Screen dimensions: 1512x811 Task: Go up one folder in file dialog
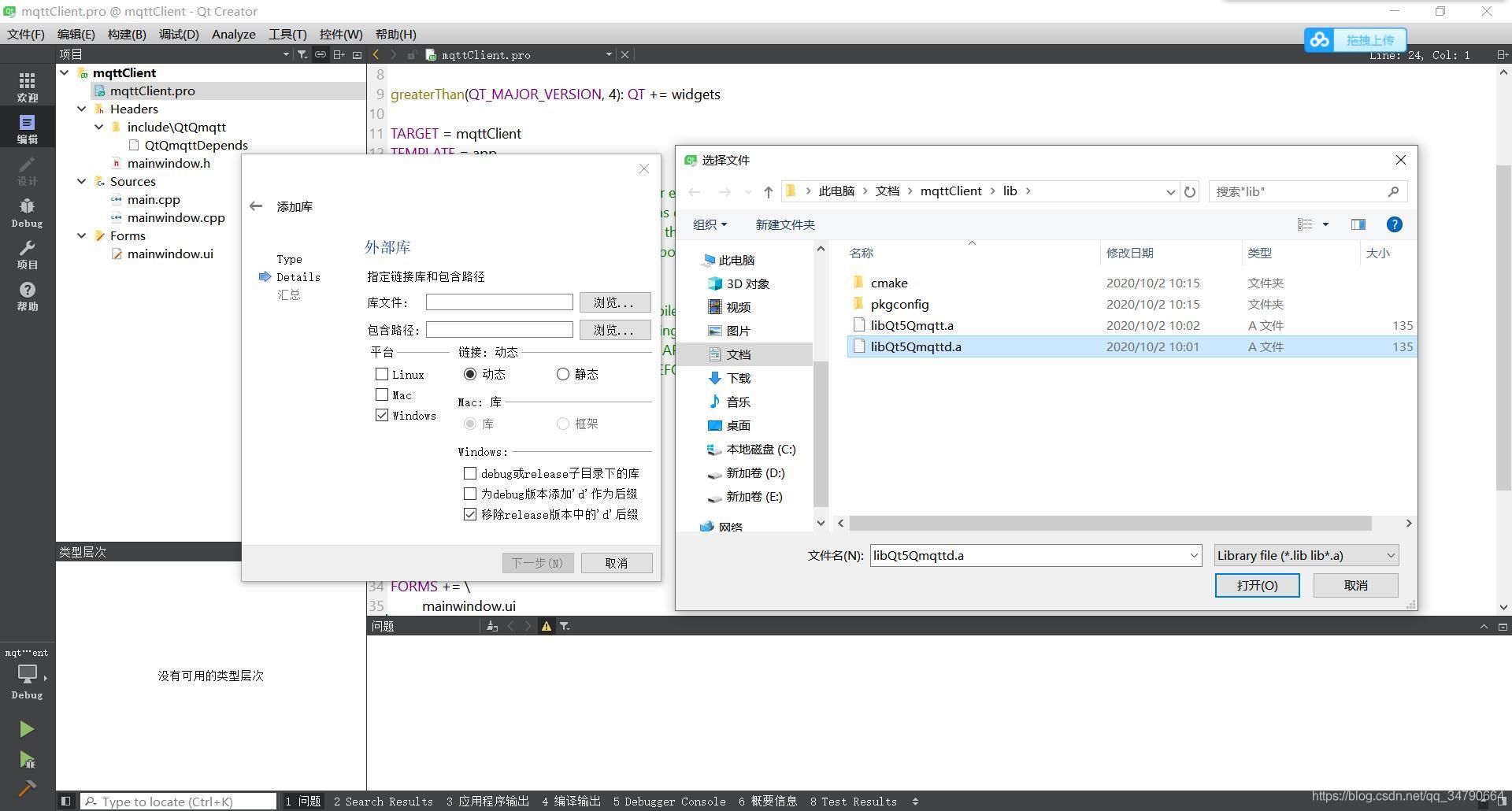point(769,191)
